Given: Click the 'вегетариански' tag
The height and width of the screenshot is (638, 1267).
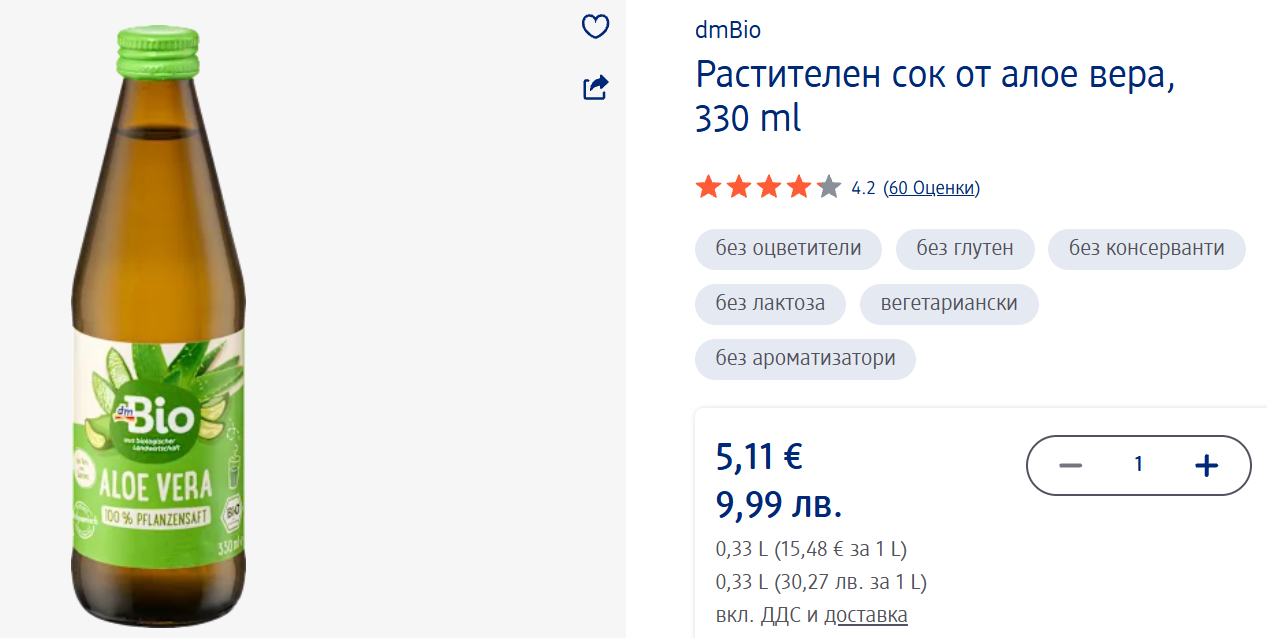Looking at the screenshot, I should (949, 304).
